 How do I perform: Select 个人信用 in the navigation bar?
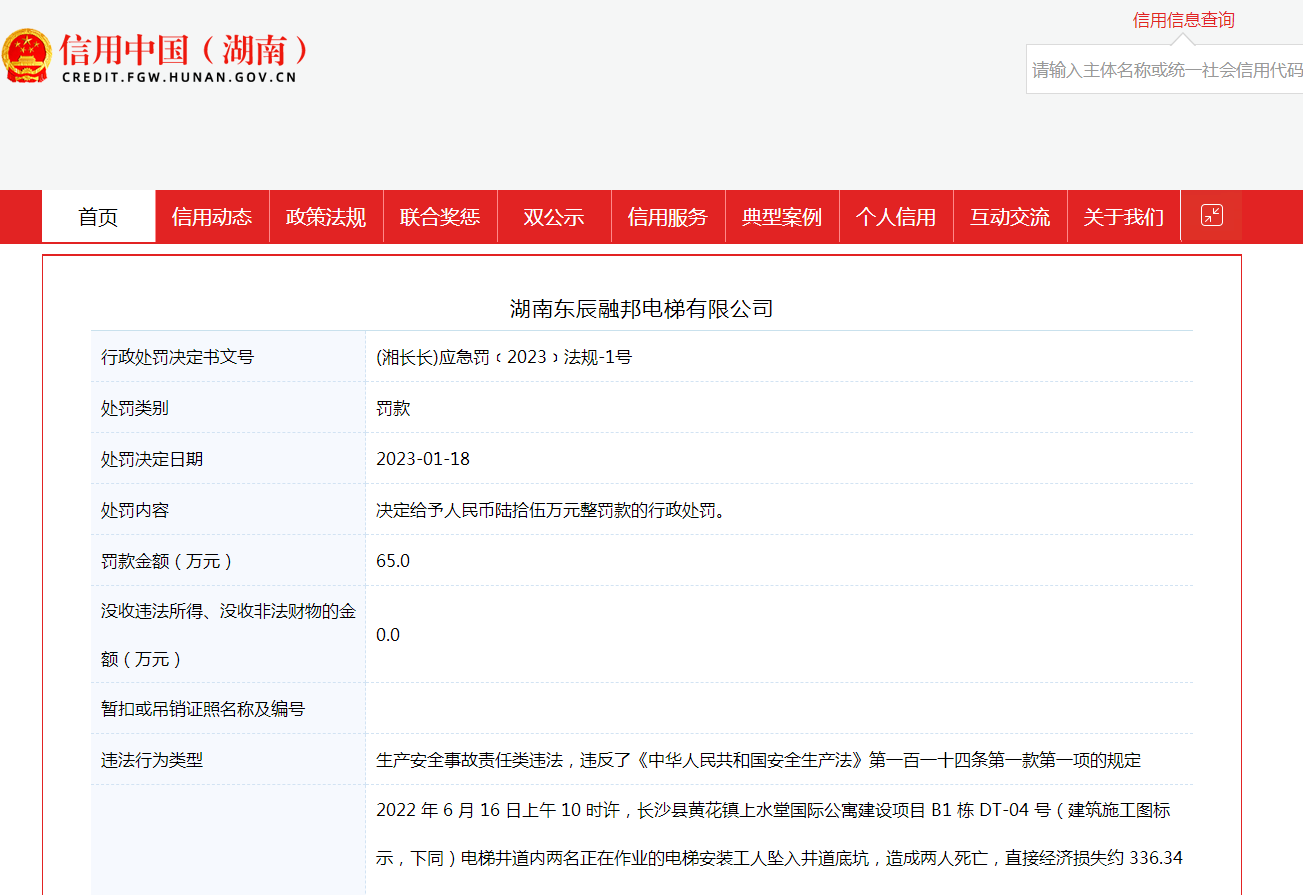pos(896,217)
